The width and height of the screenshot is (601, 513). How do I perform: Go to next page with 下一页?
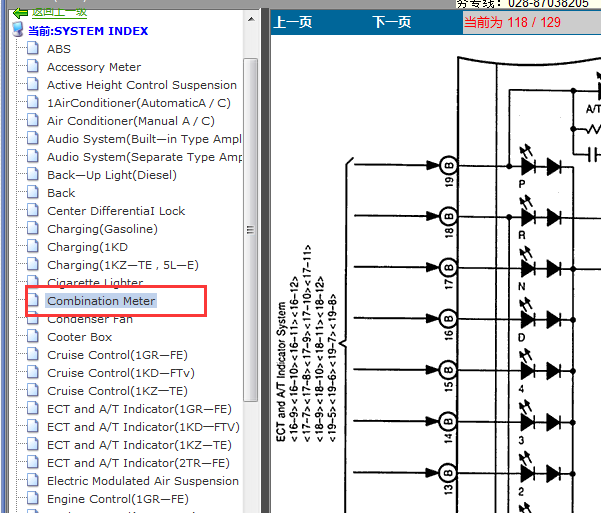[x=391, y=23]
